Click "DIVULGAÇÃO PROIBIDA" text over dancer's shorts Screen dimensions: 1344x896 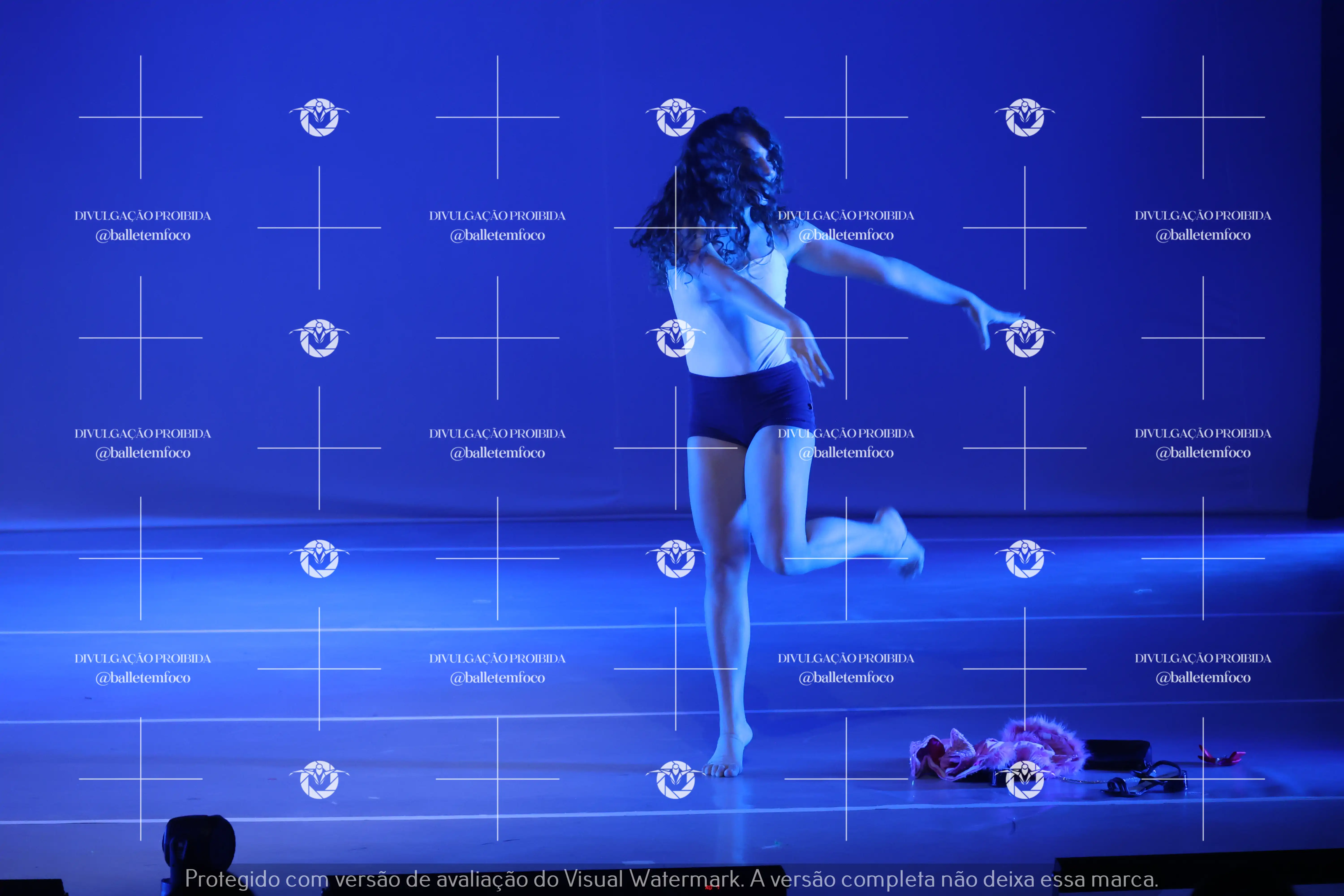pos(846,433)
